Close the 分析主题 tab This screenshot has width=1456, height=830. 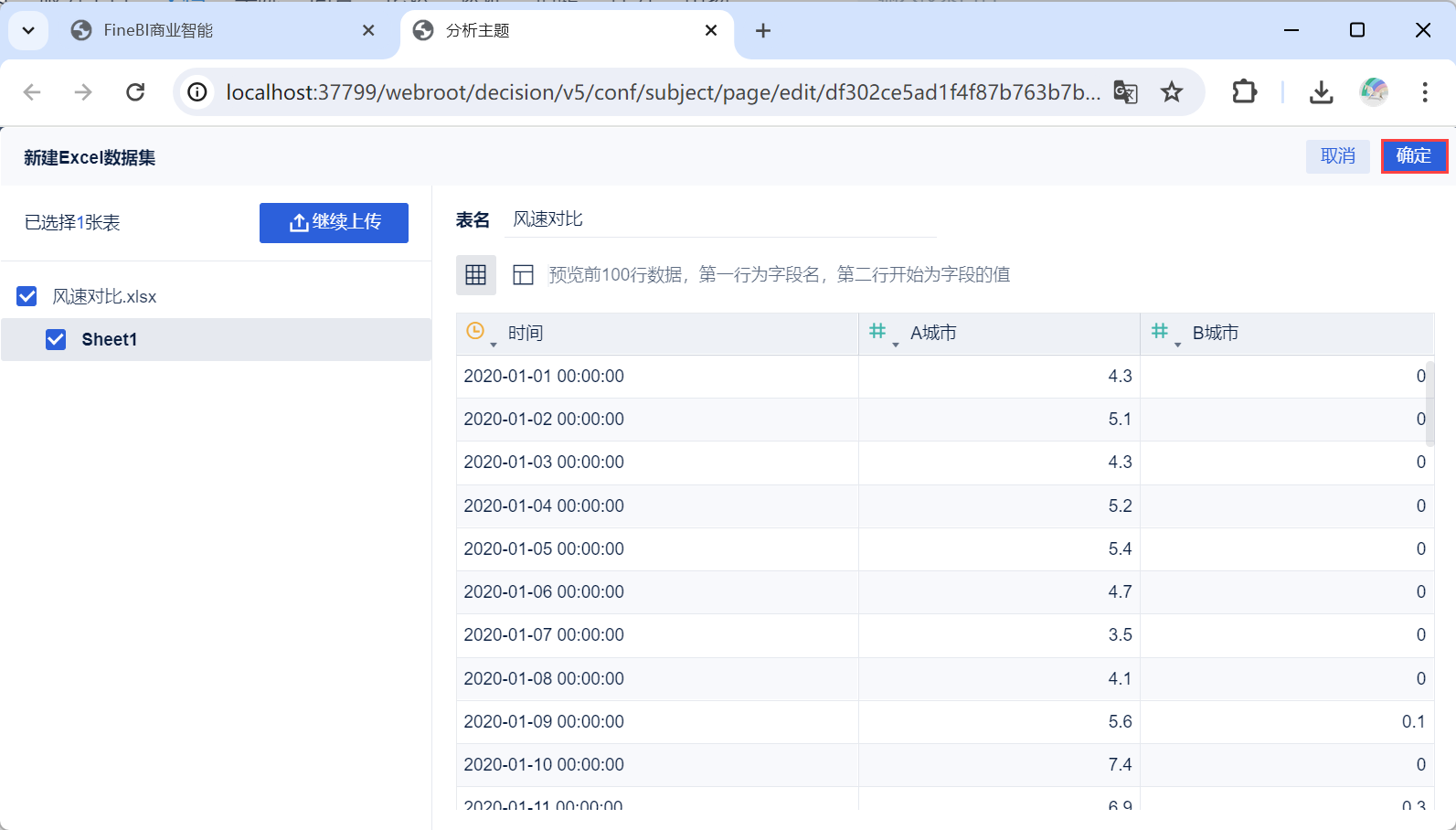pos(711,31)
